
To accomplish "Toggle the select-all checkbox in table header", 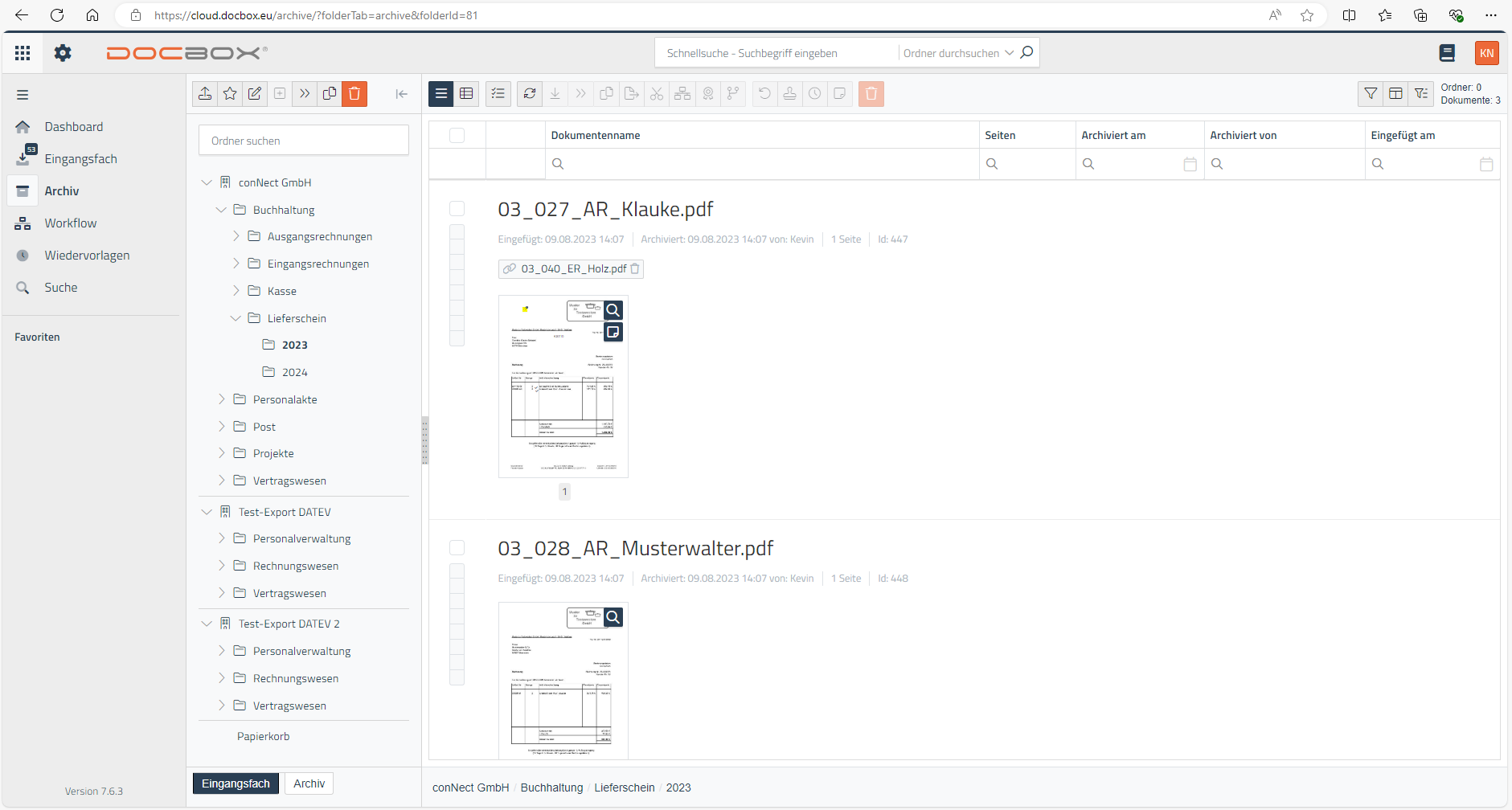I will (457, 135).
